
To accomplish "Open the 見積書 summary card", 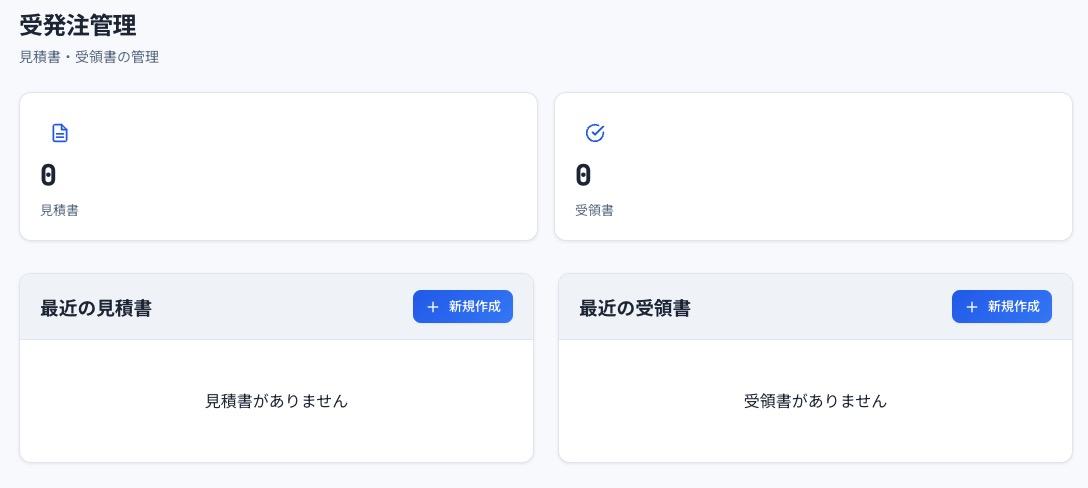I will click(x=278, y=167).
